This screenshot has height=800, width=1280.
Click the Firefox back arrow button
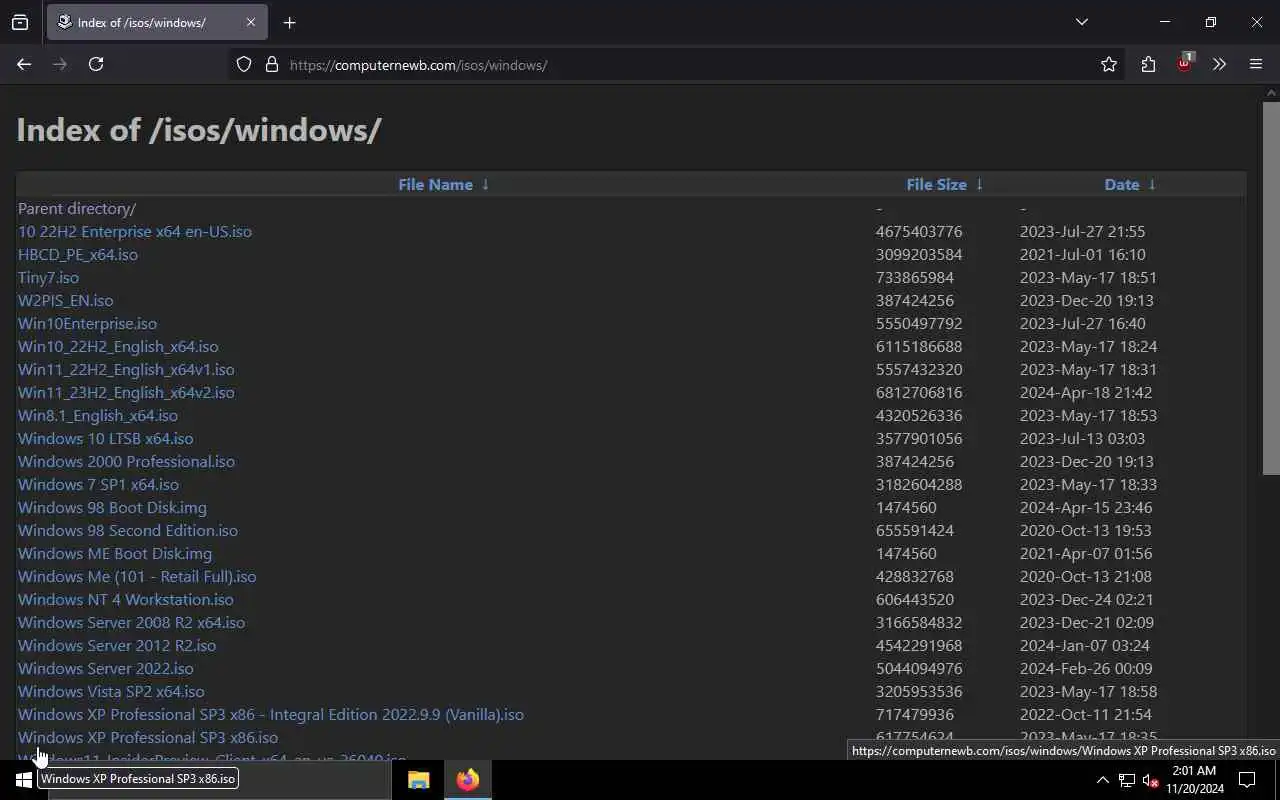[24, 64]
